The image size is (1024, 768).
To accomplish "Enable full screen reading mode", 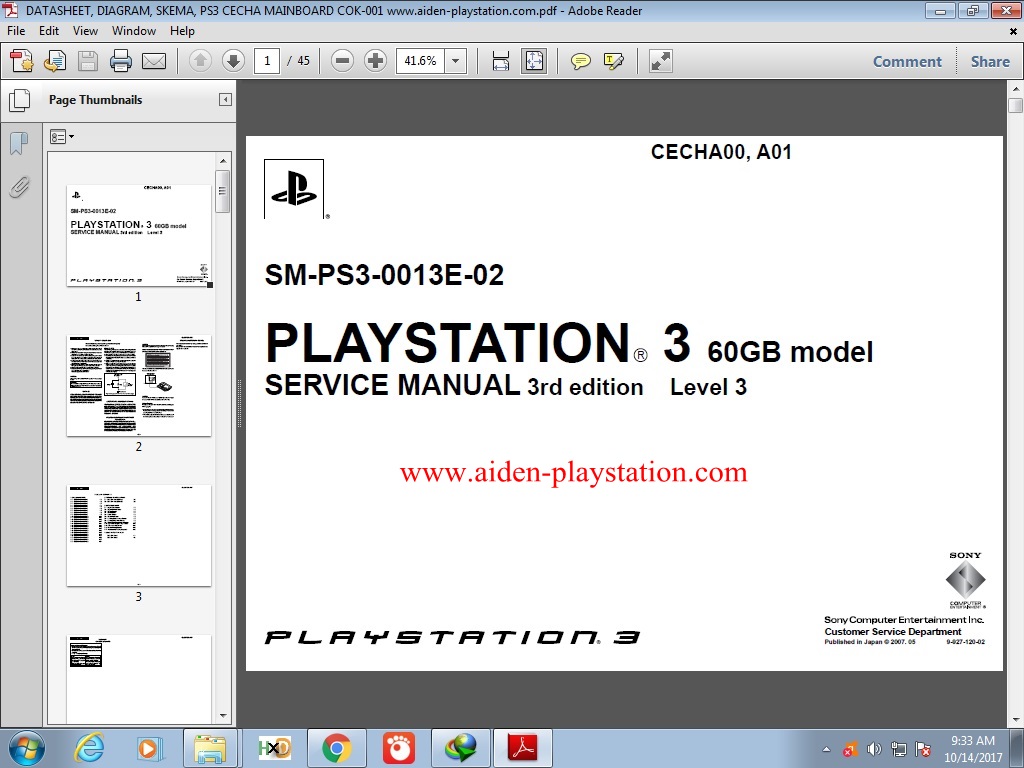I will click(659, 61).
